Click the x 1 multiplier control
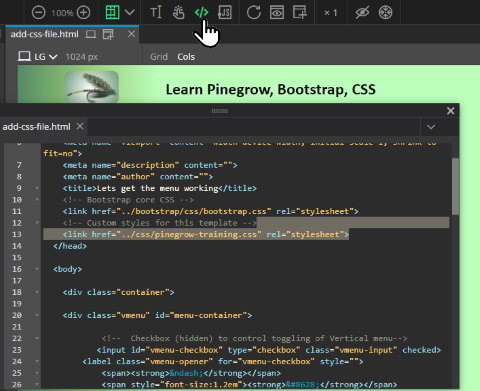Viewport: 480px width, 391px height. click(x=331, y=13)
